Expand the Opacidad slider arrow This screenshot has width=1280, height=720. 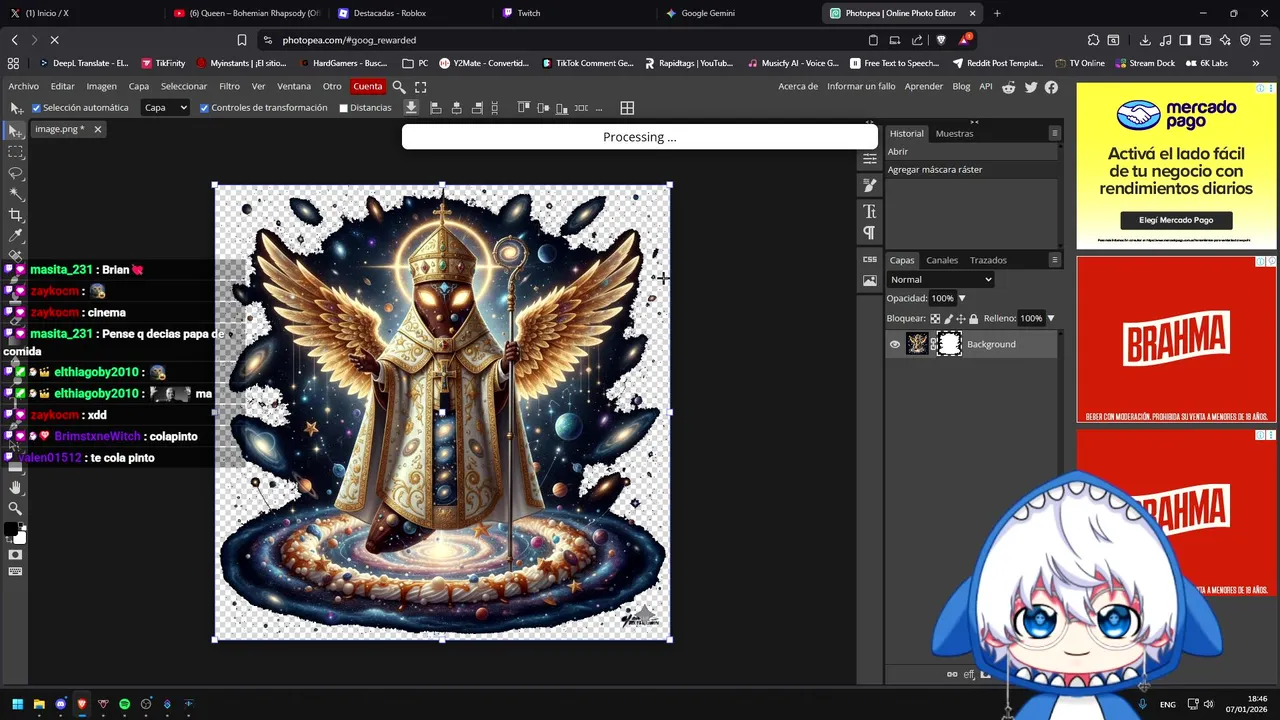(x=962, y=299)
